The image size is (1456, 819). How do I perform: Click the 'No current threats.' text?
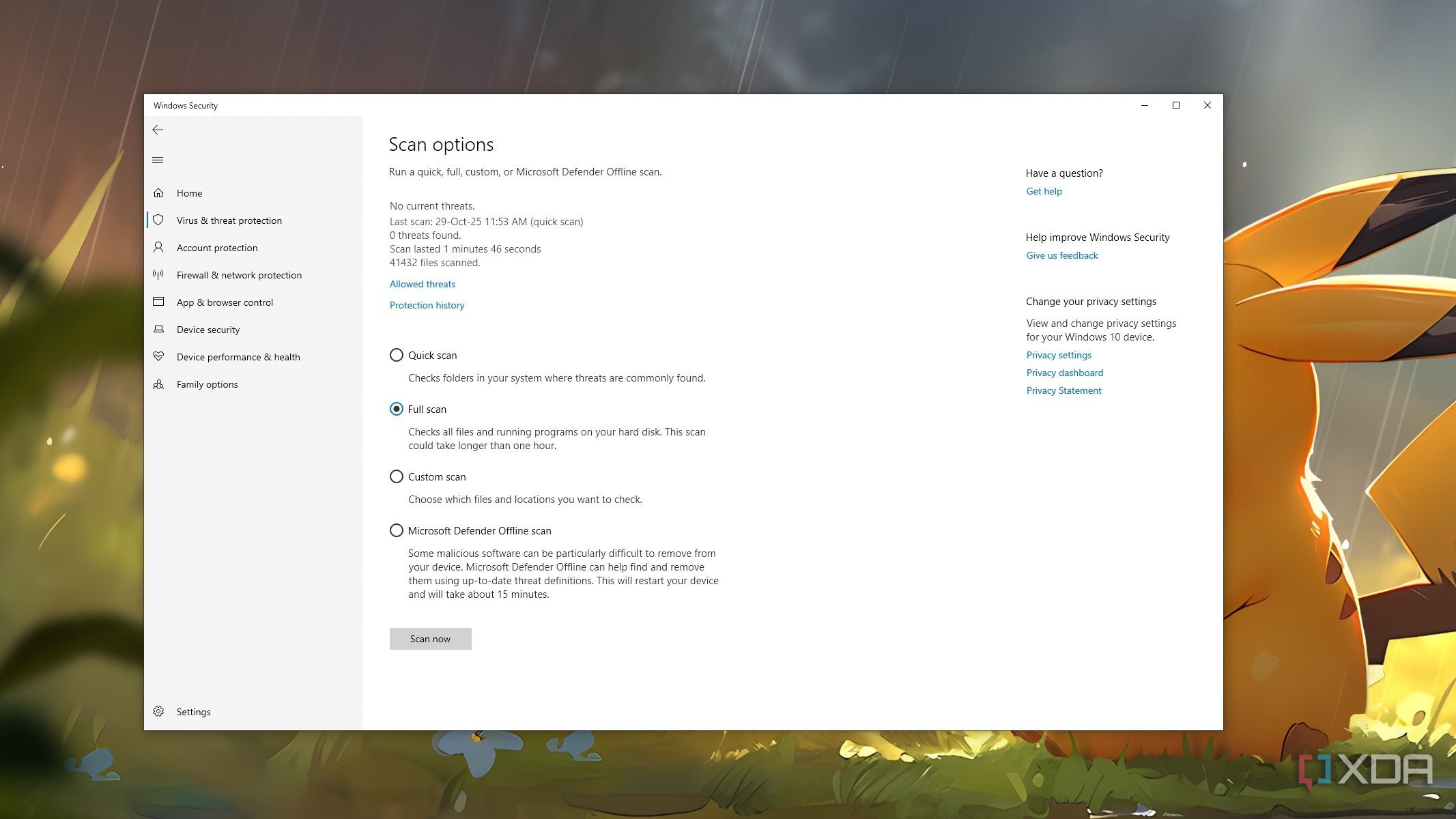pos(432,206)
